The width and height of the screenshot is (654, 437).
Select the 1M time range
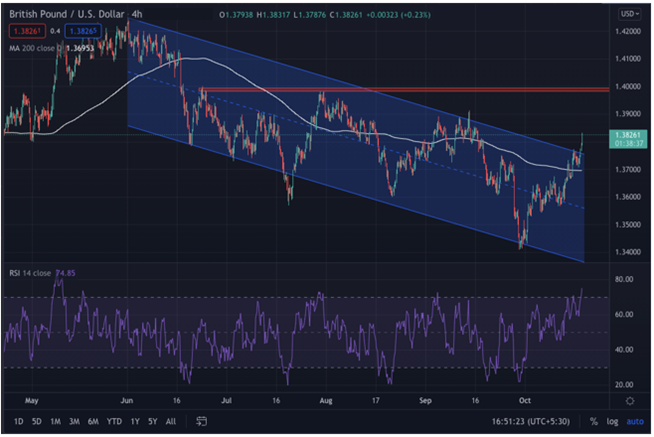[x=55, y=422]
